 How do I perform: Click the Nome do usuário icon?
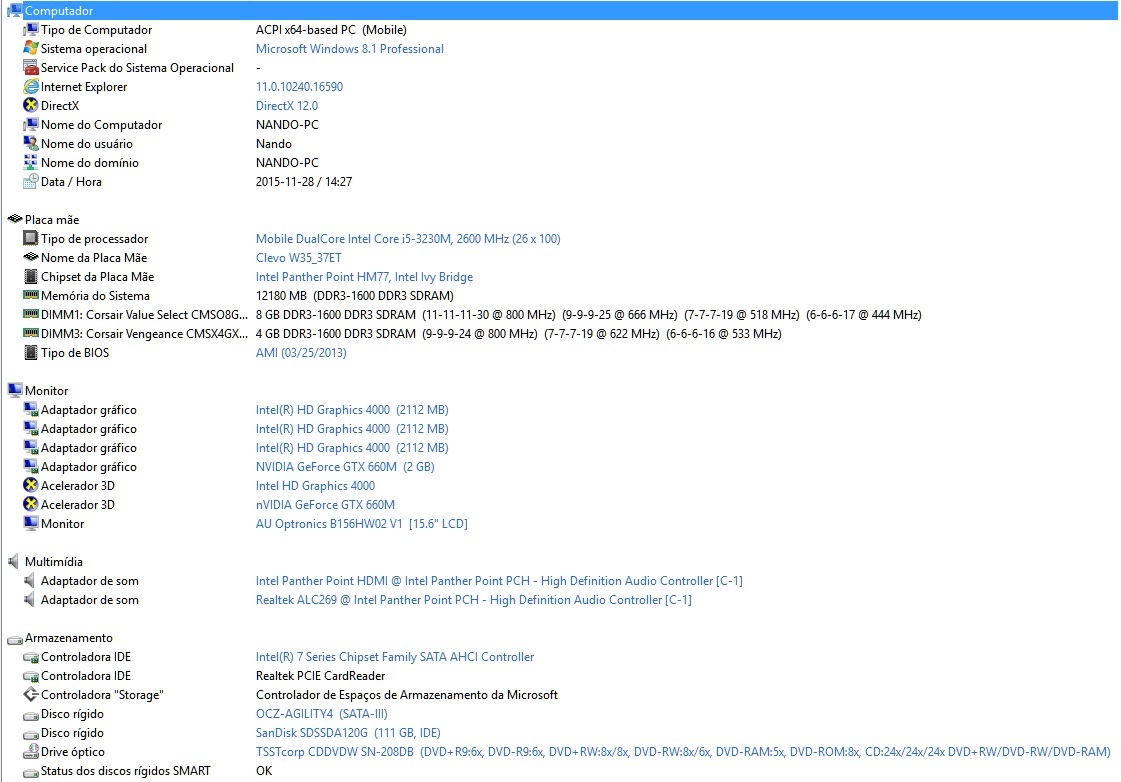(x=31, y=144)
